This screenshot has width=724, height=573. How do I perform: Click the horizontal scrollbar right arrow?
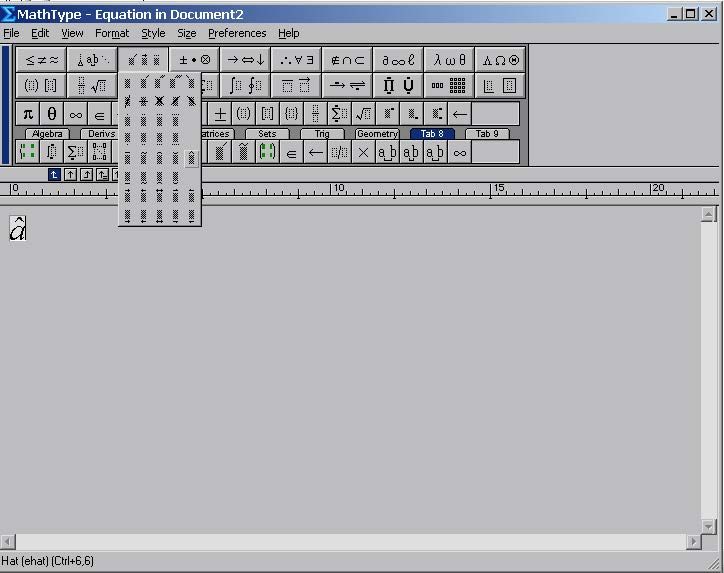[693, 541]
